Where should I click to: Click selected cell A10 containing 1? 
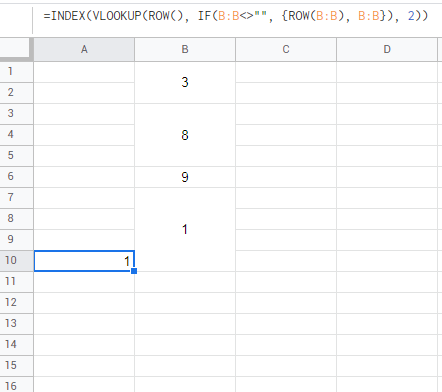pos(84,261)
